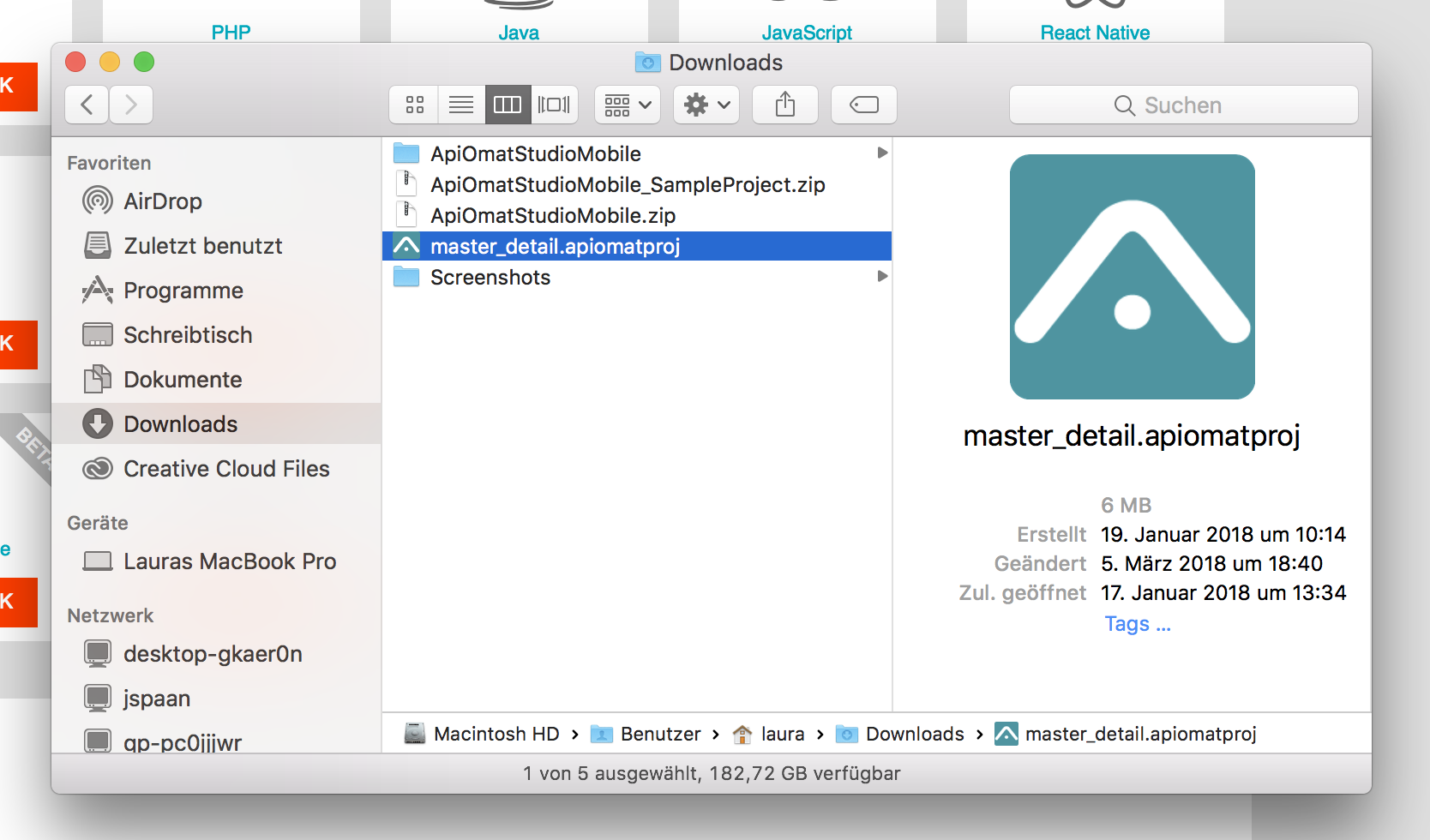Click laura in the path bar
The height and width of the screenshot is (840, 1430).
[781, 735]
